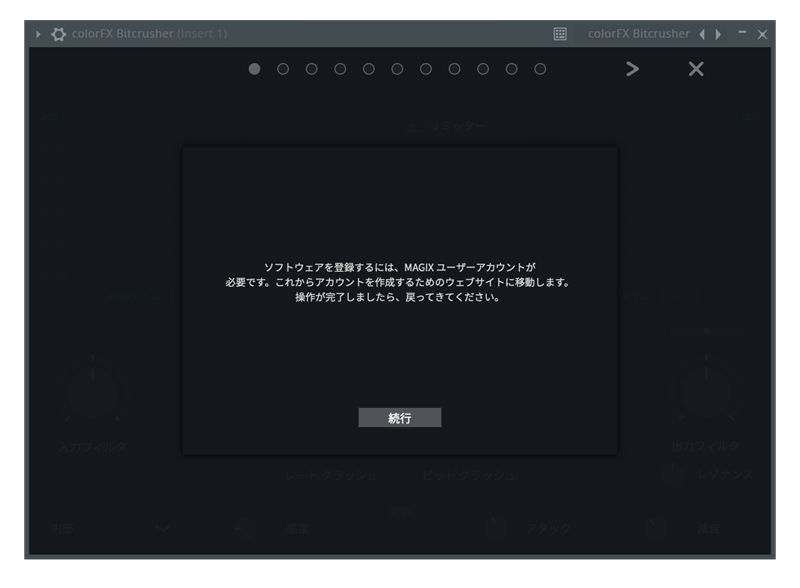
Task: Select the ninth page dot
Action: tap(483, 69)
